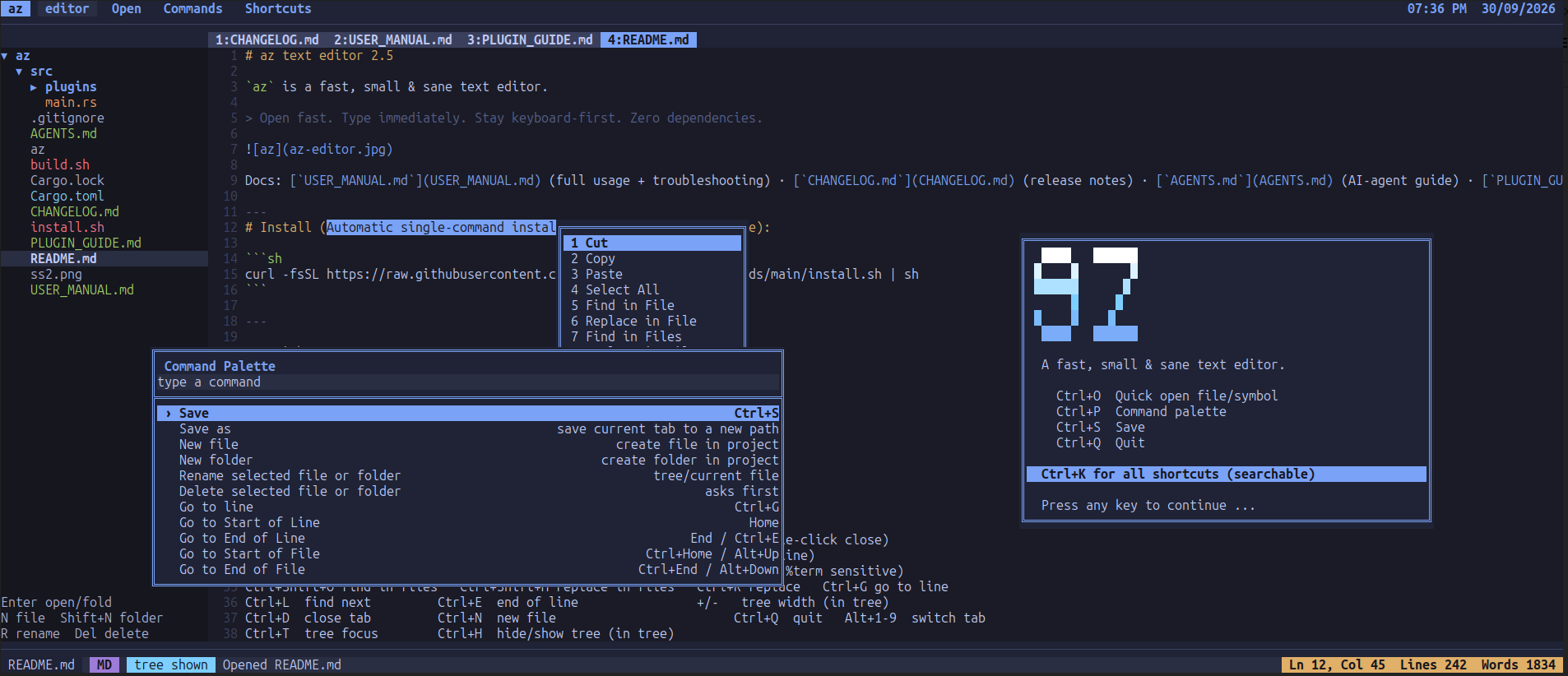Click the 'Ln 12, Col 45' status indicator
The image size is (1568, 676).
(x=1337, y=664)
